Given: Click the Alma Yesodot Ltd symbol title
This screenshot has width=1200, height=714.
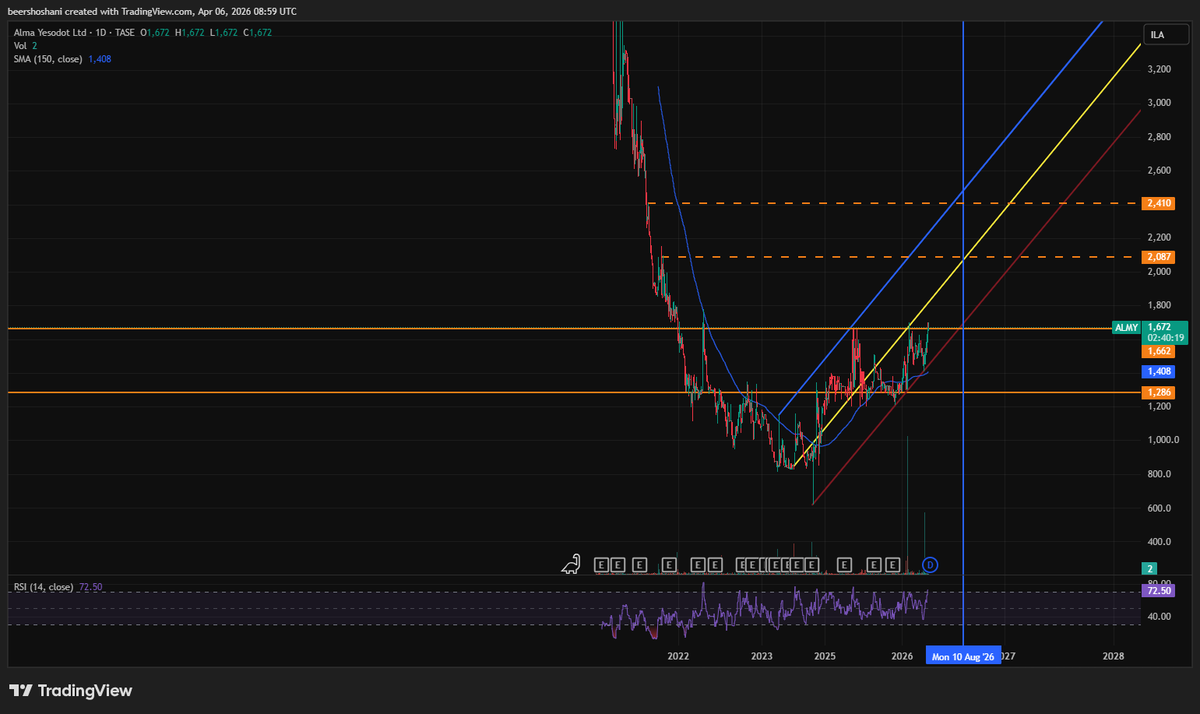Looking at the screenshot, I should click(x=52, y=32).
